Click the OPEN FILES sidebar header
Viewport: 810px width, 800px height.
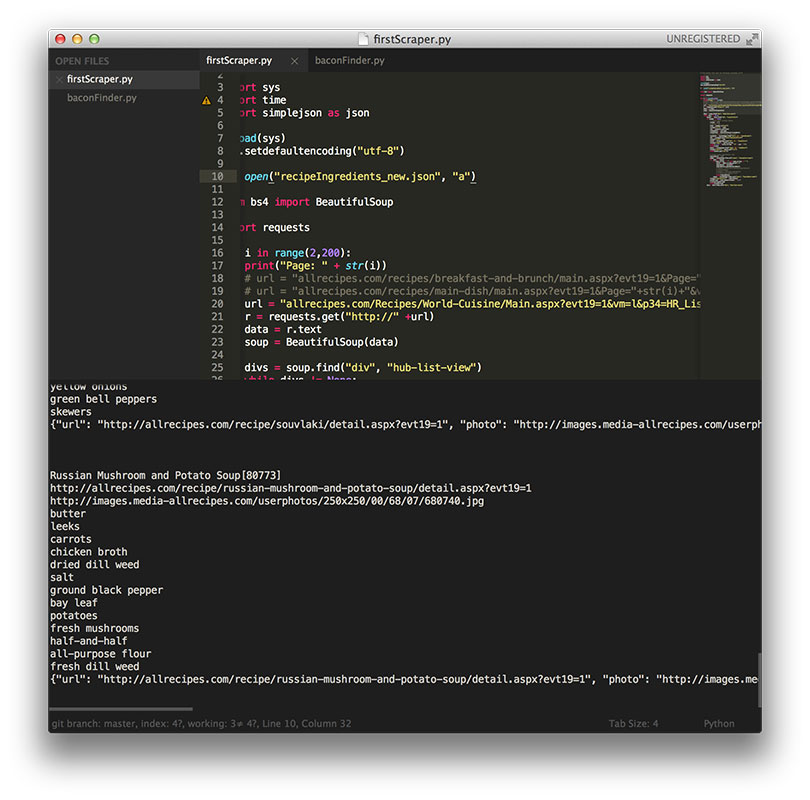pyautogui.click(x=82, y=61)
